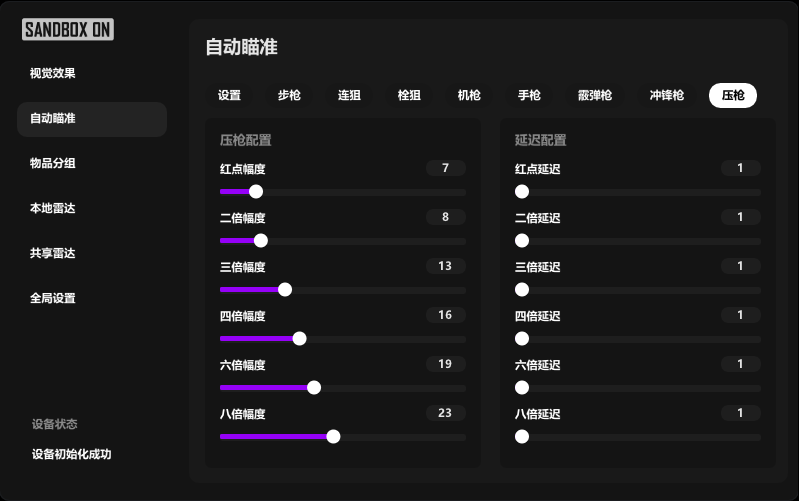Click the 二倍延迟 value field
The height and width of the screenshot is (501, 799).
coord(741,217)
